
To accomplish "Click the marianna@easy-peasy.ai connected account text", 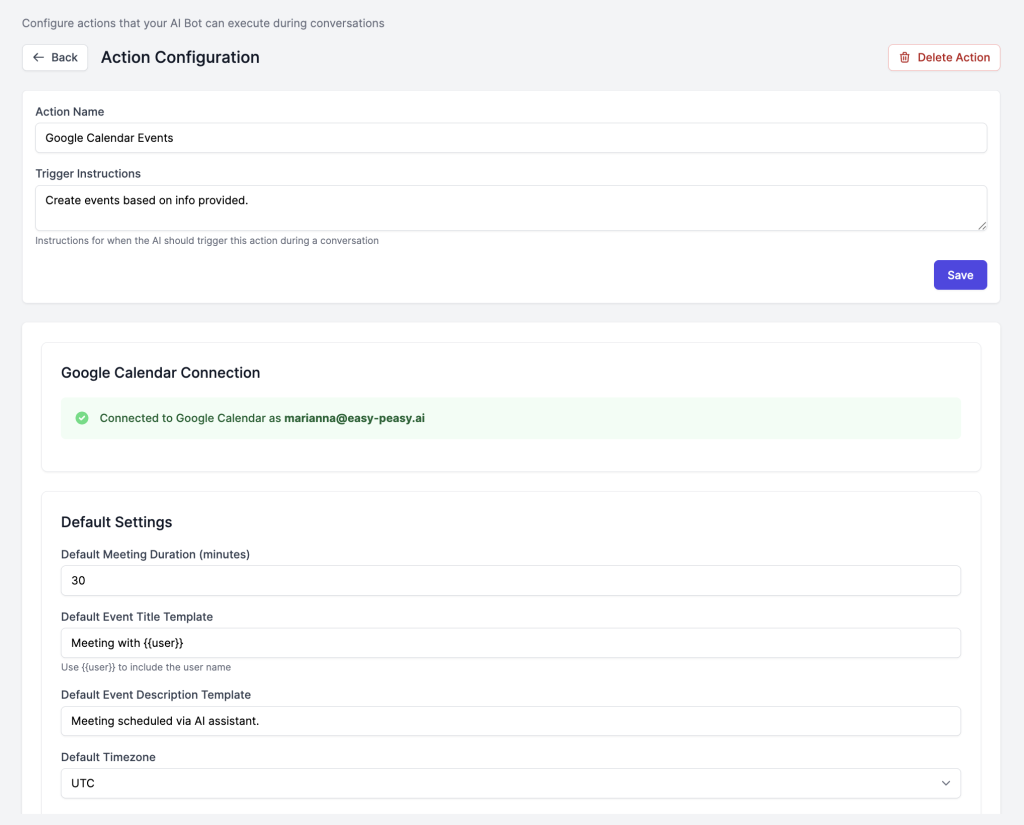I will (x=355, y=418).
